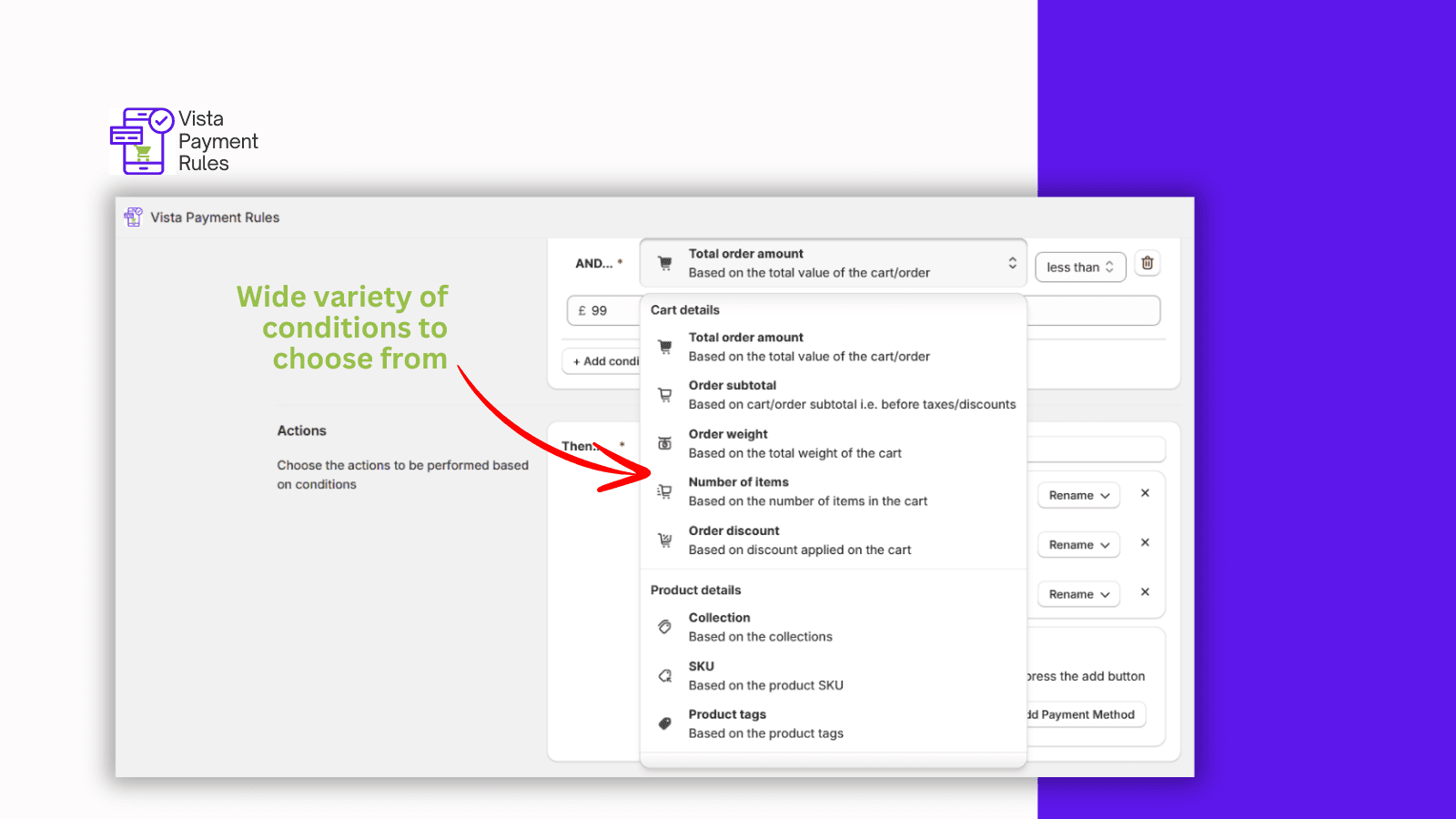
Task: Open the 'less than' comparison dropdown
Action: (1080, 268)
